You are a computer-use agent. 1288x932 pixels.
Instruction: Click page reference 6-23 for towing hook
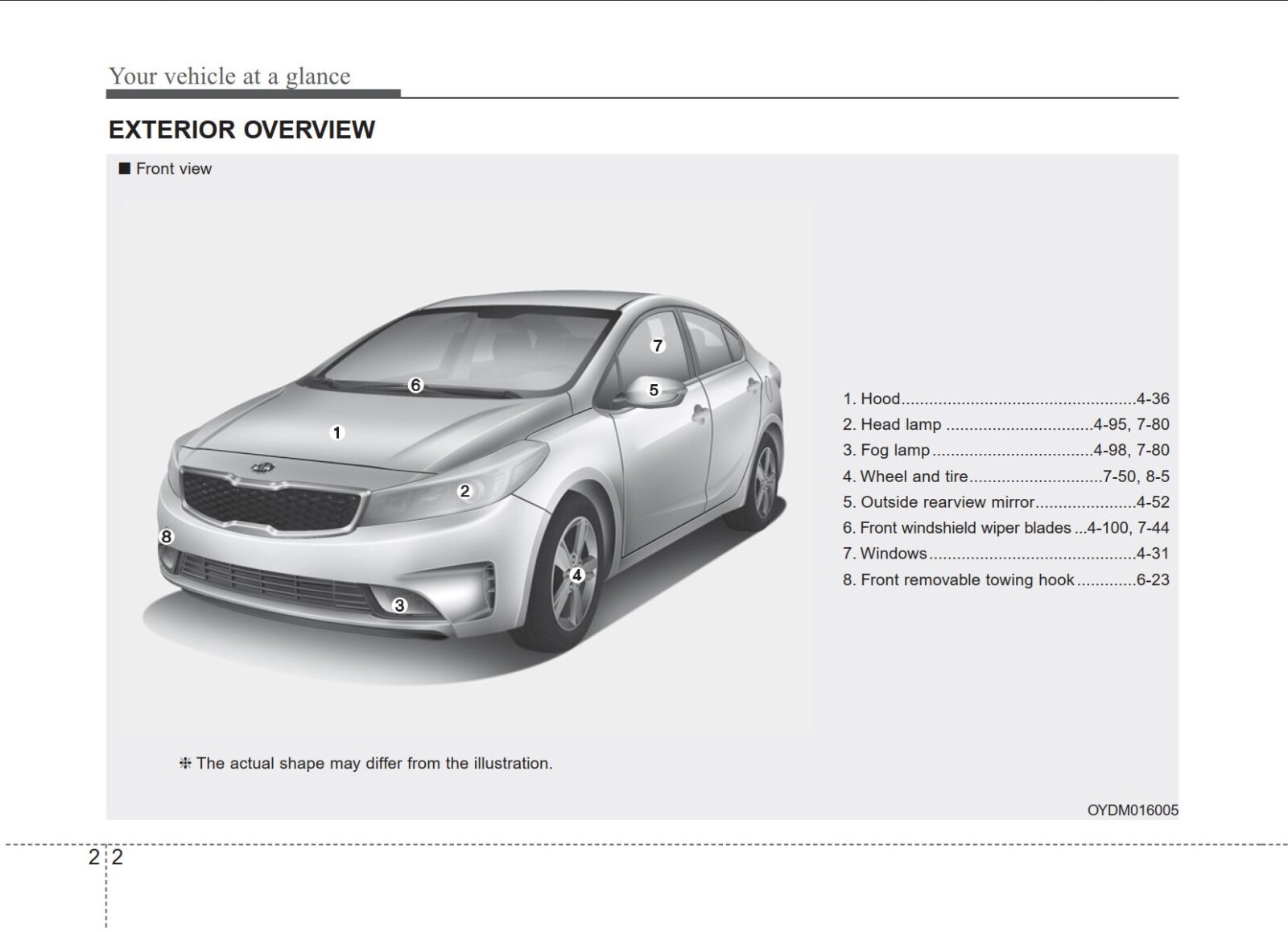tap(1153, 579)
